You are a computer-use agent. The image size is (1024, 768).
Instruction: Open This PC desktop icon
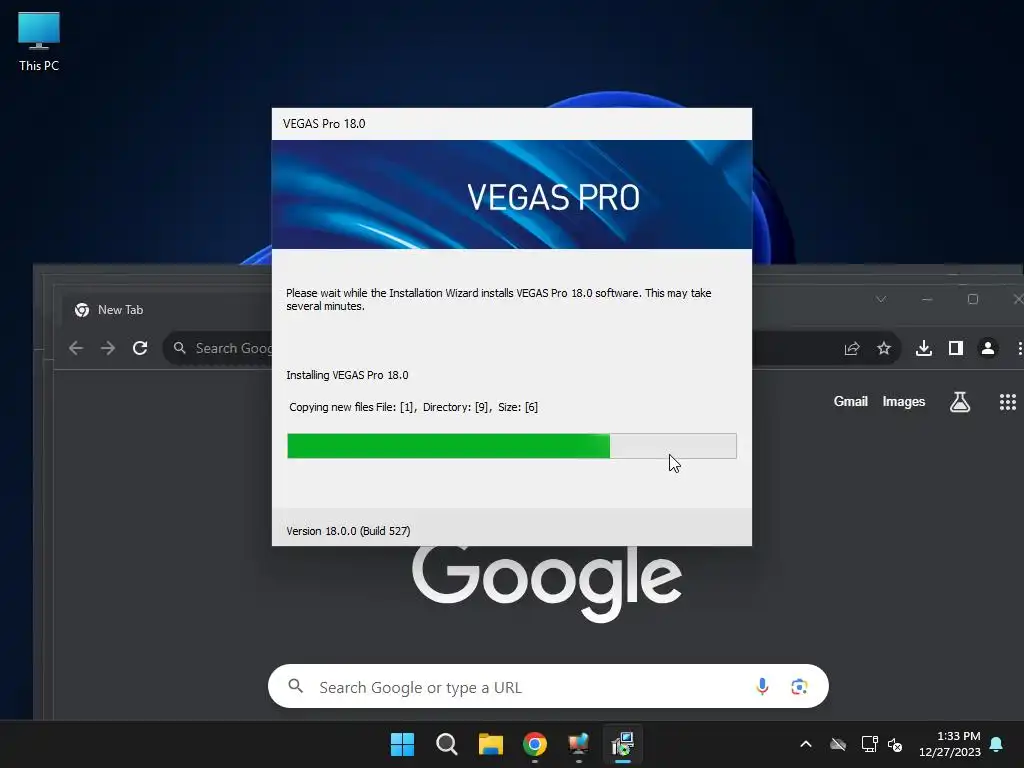click(39, 41)
